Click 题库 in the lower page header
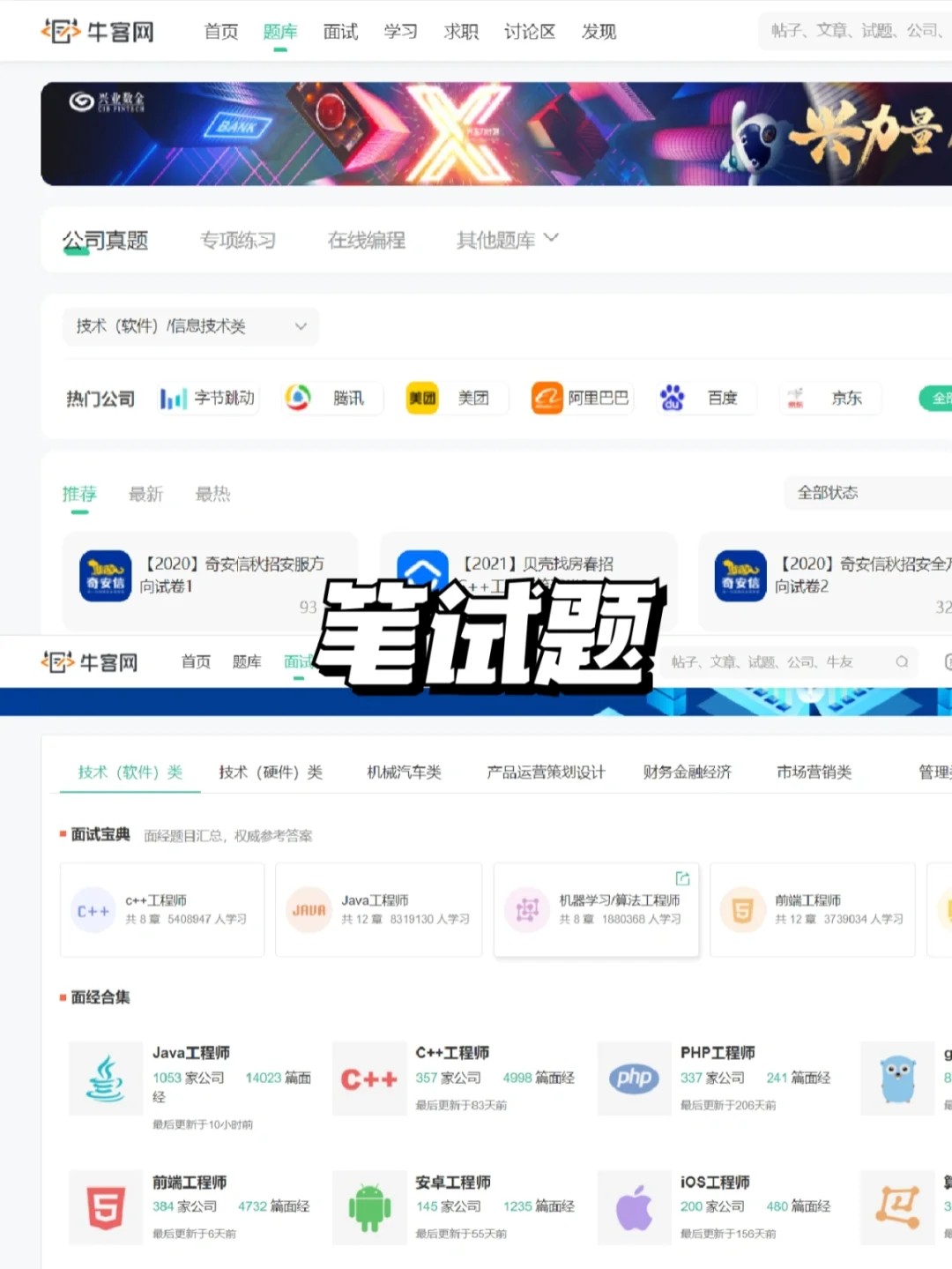The width and height of the screenshot is (952, 1269). [247, 662]
